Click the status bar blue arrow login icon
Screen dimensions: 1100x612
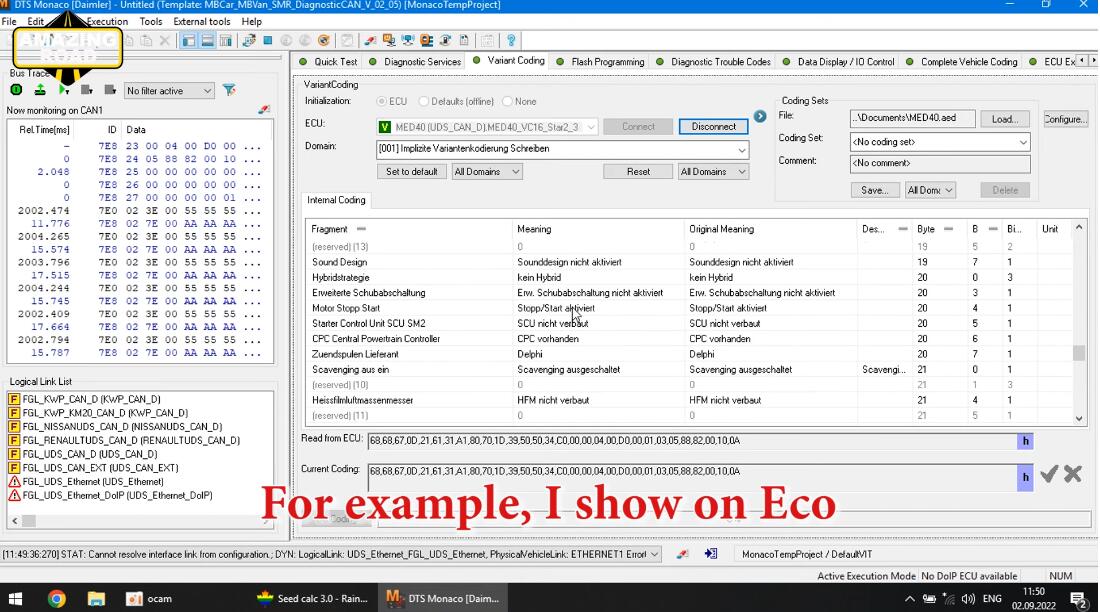coord(711,554)
